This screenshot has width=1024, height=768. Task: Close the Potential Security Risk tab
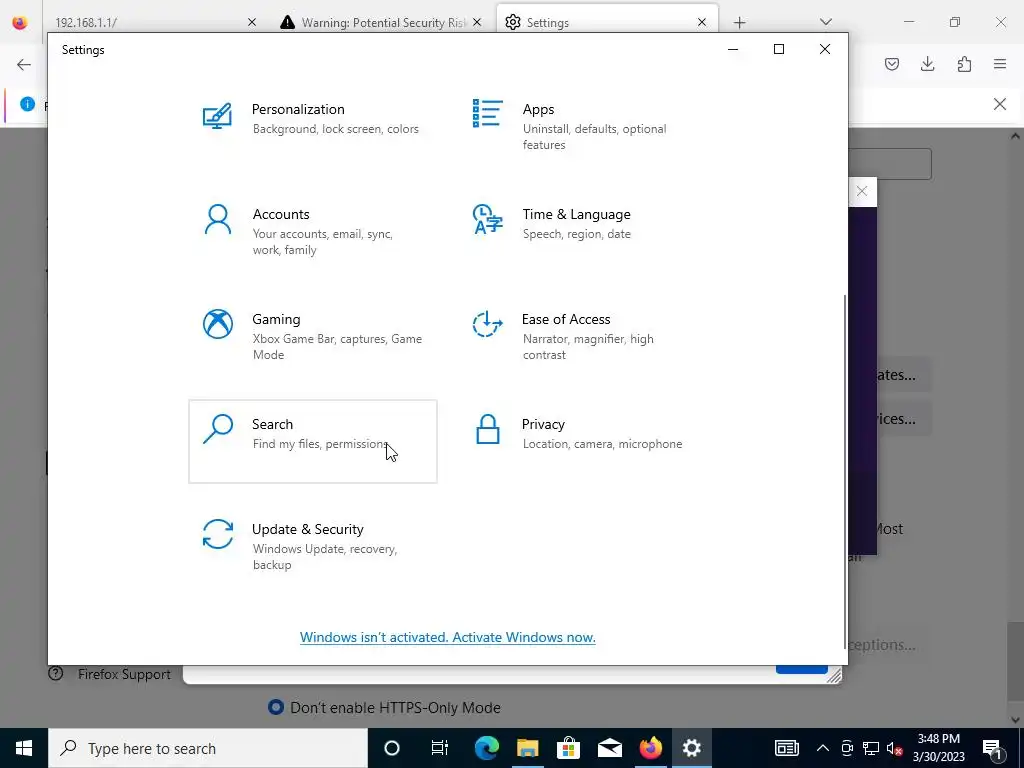pyautogui.click(x=477, y=22)
